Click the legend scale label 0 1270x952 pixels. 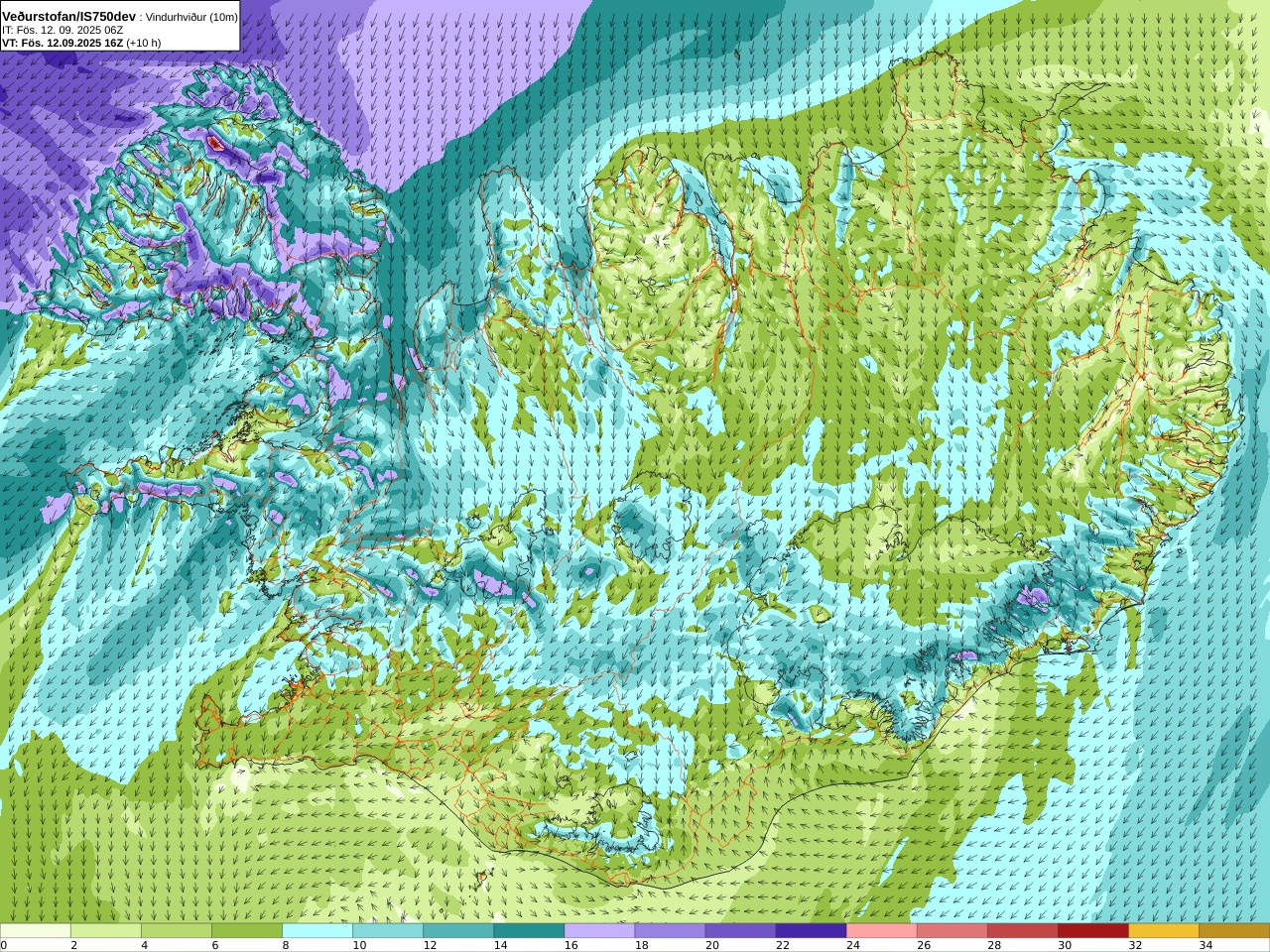[4, 945]
